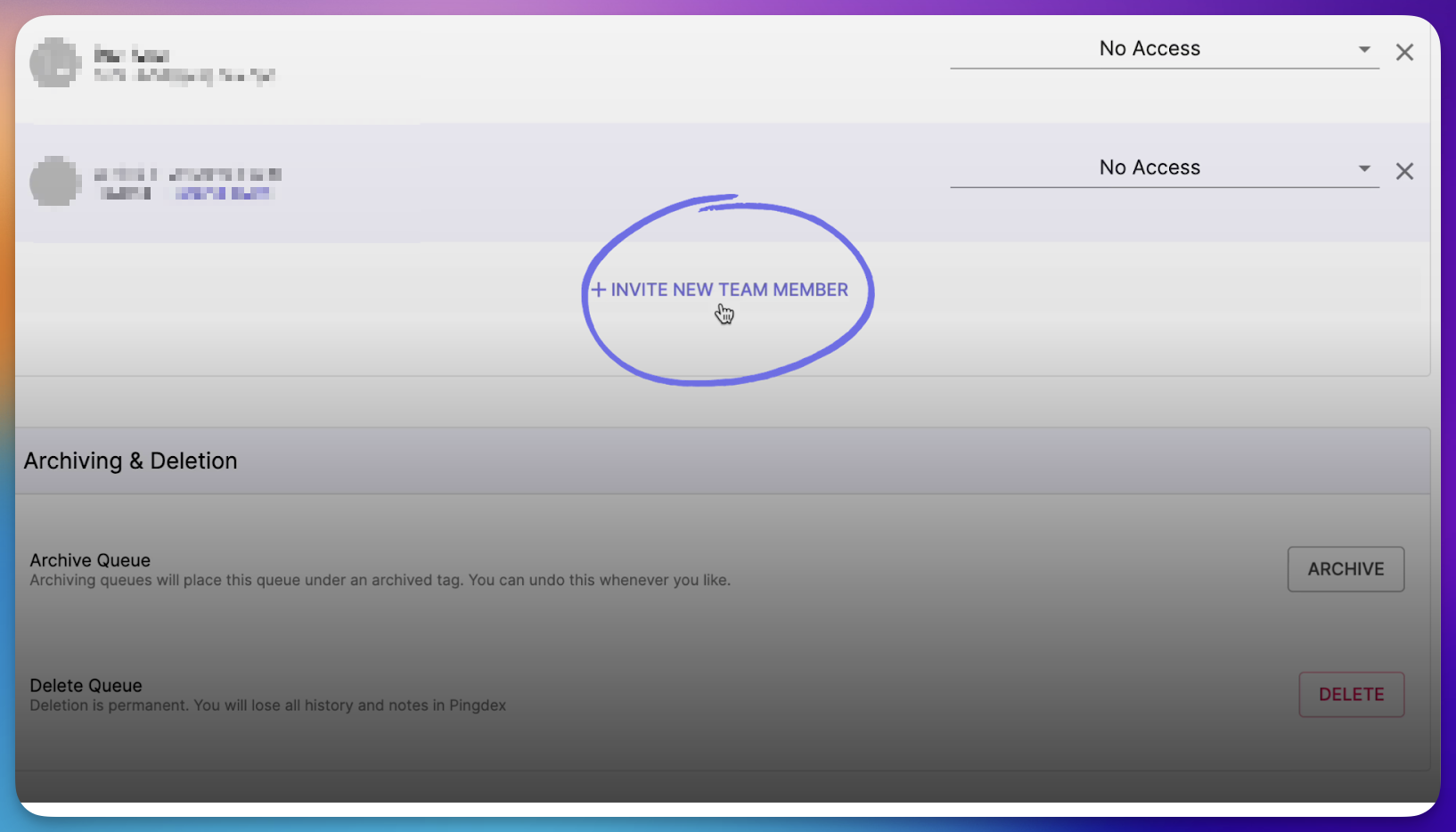Expand the second member's access dropdown arrow
This screenshot has height=832, width=1456.
coord(1364,168)
